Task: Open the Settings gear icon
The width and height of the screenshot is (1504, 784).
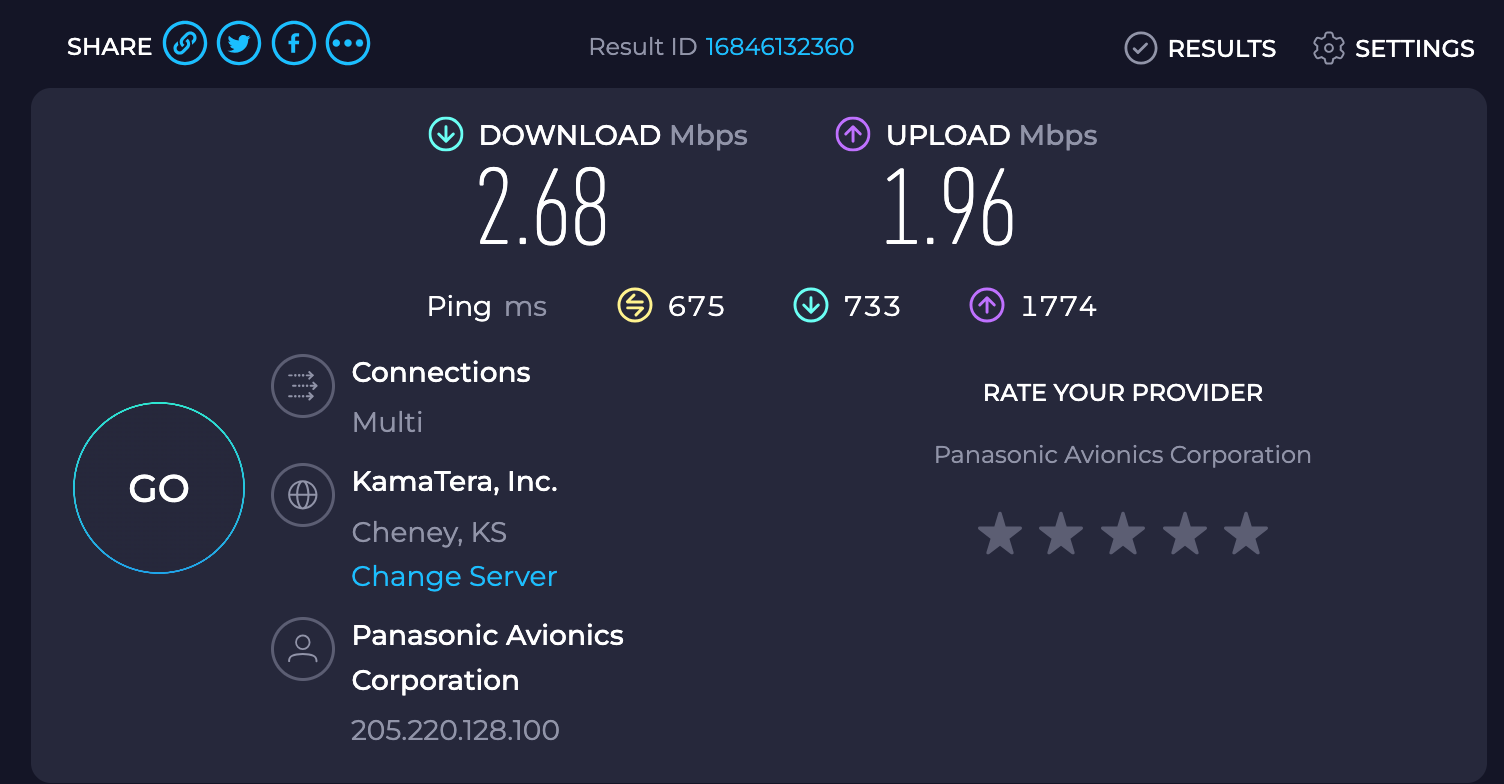Action: pyautogui.click(x=1328, y=48)
